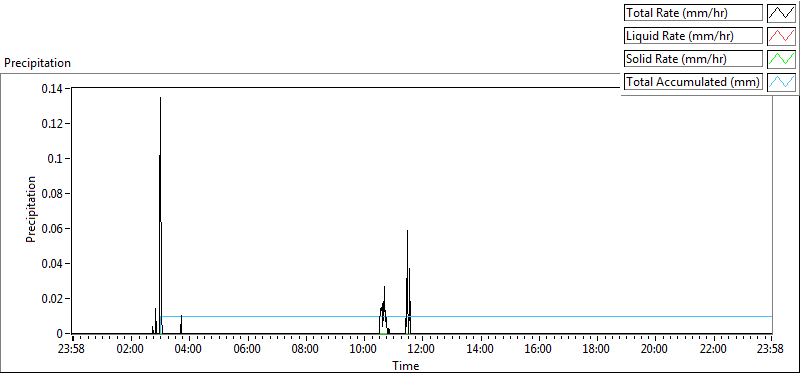
Task: Select the Liquid Rate (mm/hr) legend label
Action: [693, 36]
